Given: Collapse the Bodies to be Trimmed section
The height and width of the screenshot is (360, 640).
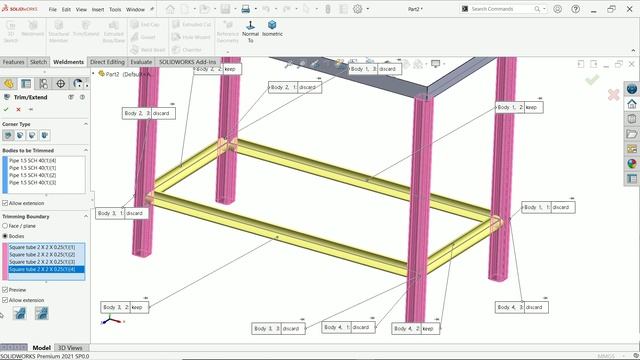Looking at the screenshot, I should click(86, 151).
